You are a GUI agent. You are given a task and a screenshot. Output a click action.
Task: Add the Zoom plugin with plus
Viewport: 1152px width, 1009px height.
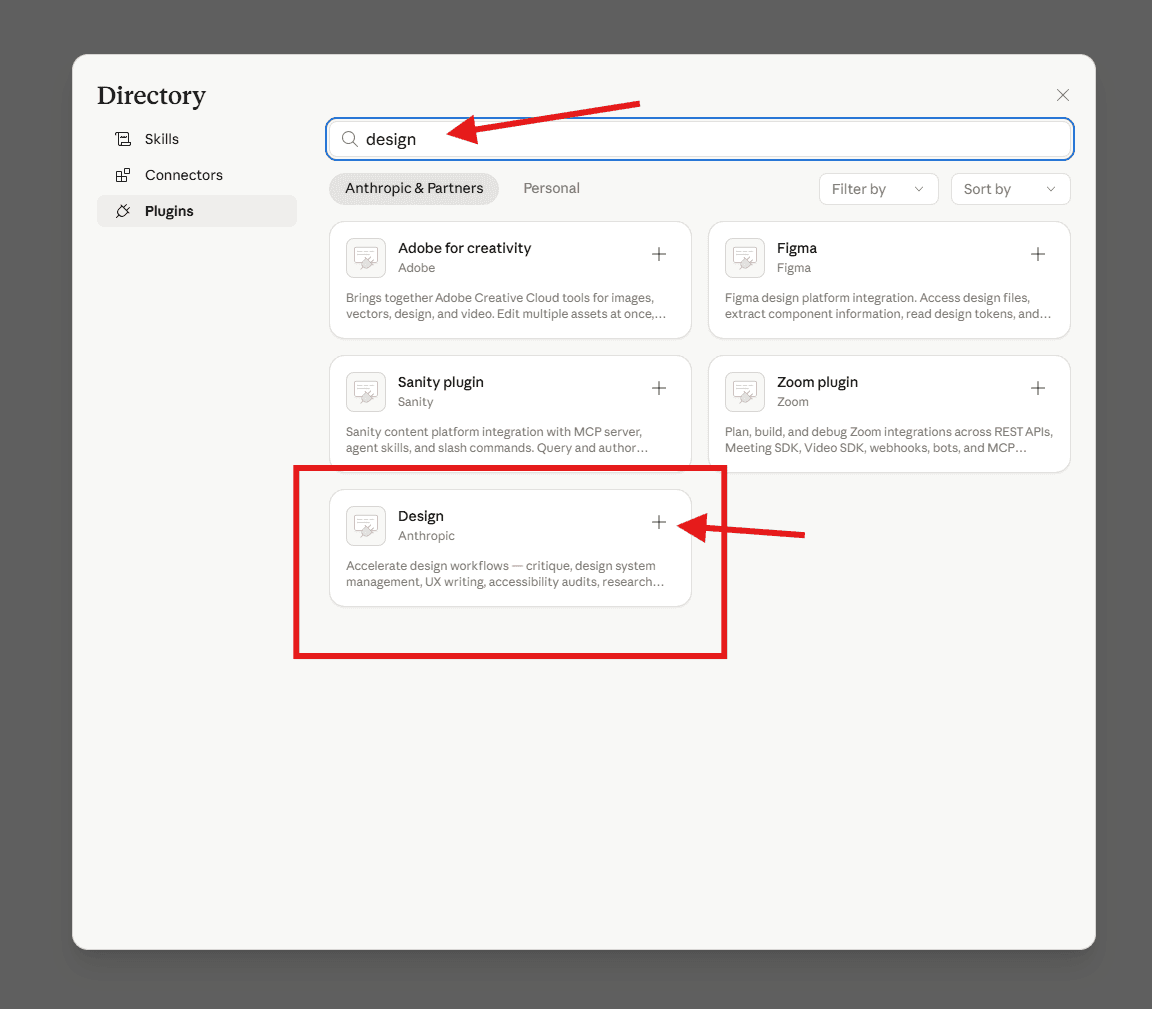tap(1037, 388)
